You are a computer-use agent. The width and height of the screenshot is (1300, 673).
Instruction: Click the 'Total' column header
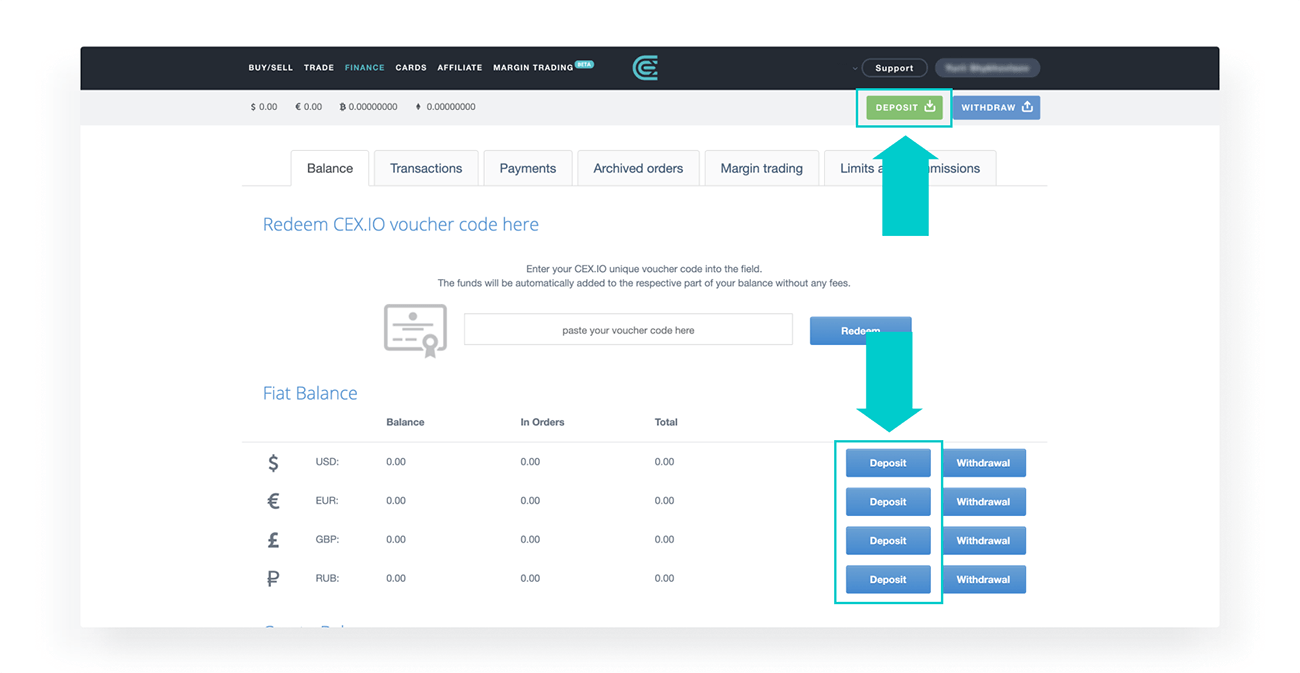666,422
